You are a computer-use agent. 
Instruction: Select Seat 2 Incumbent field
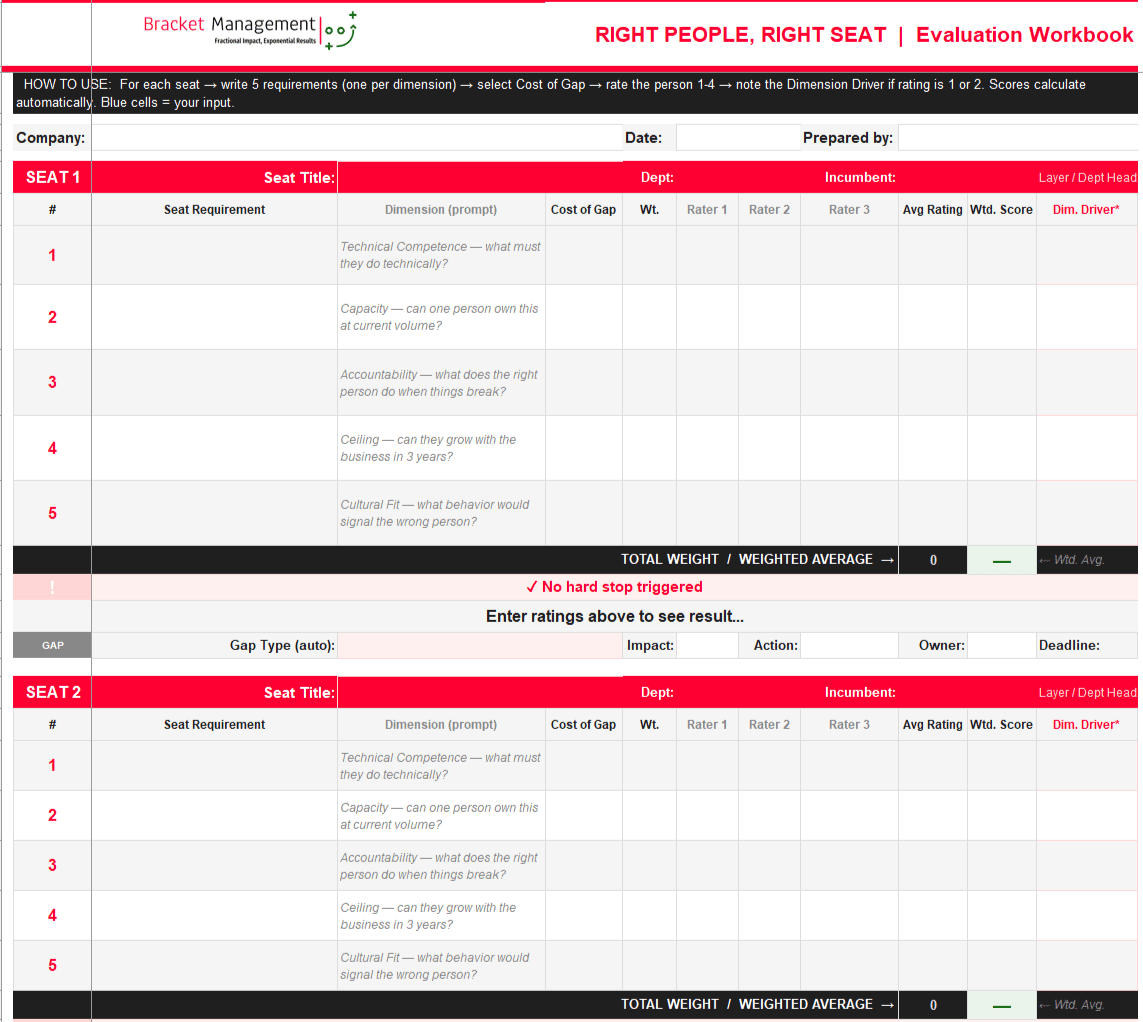pos(859,693)
